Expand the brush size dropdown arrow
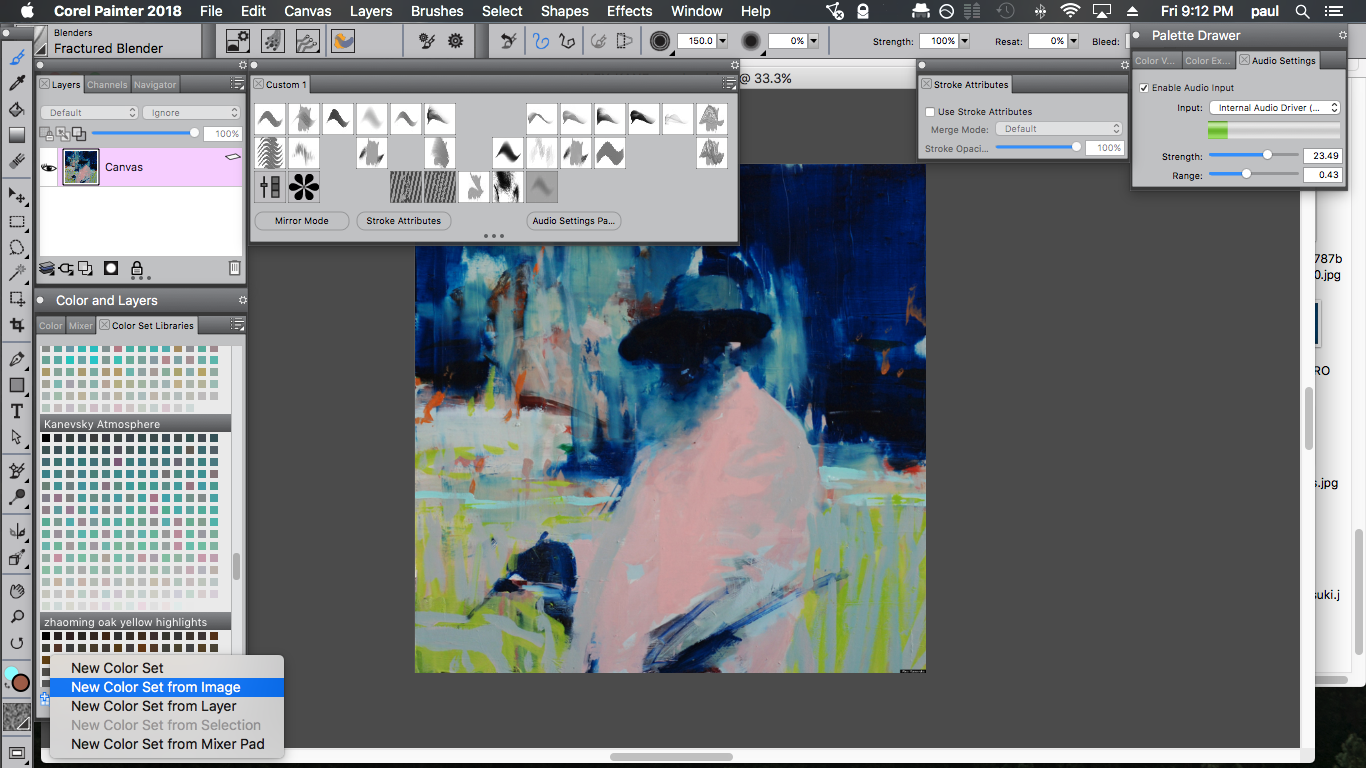Image resolution: width=1366 pixels, height=768 pixels. coord(724,42)
